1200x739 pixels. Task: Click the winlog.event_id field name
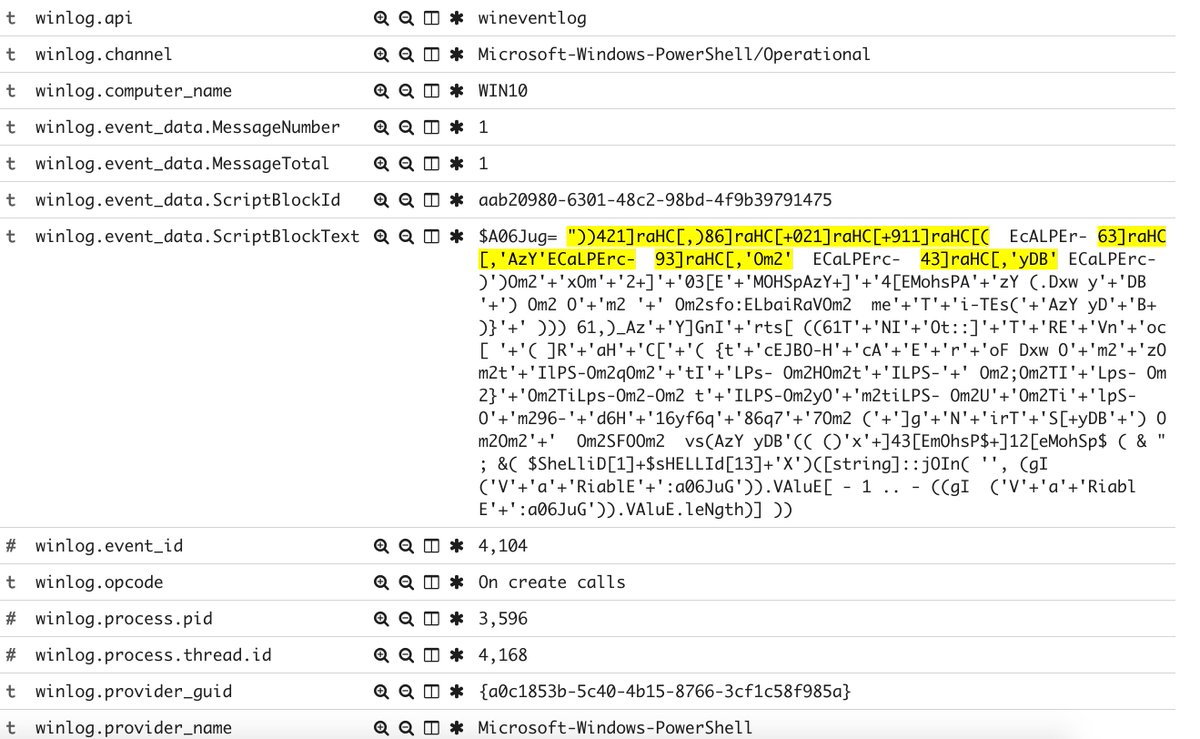click(x=109, y=546)
